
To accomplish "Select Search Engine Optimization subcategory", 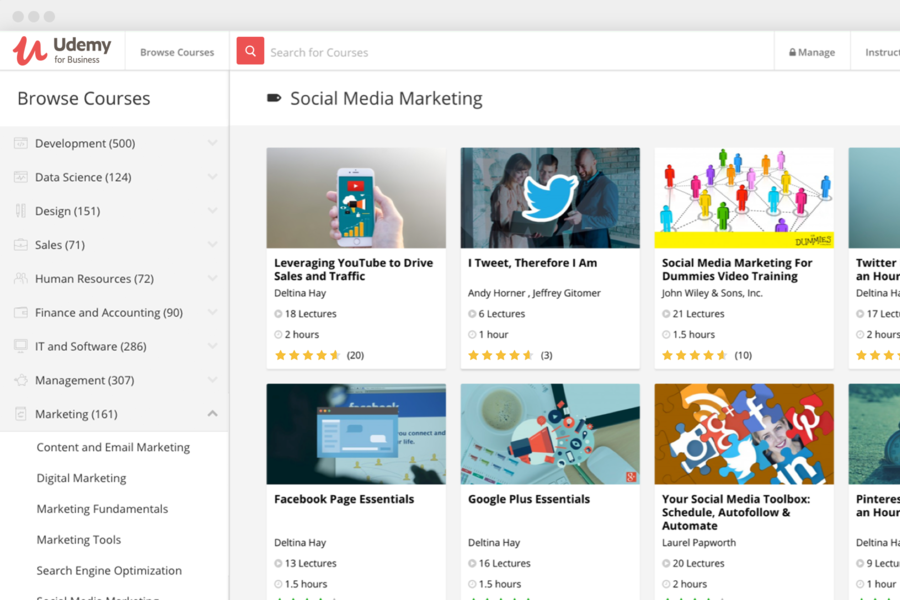I will tap(109, 570).
